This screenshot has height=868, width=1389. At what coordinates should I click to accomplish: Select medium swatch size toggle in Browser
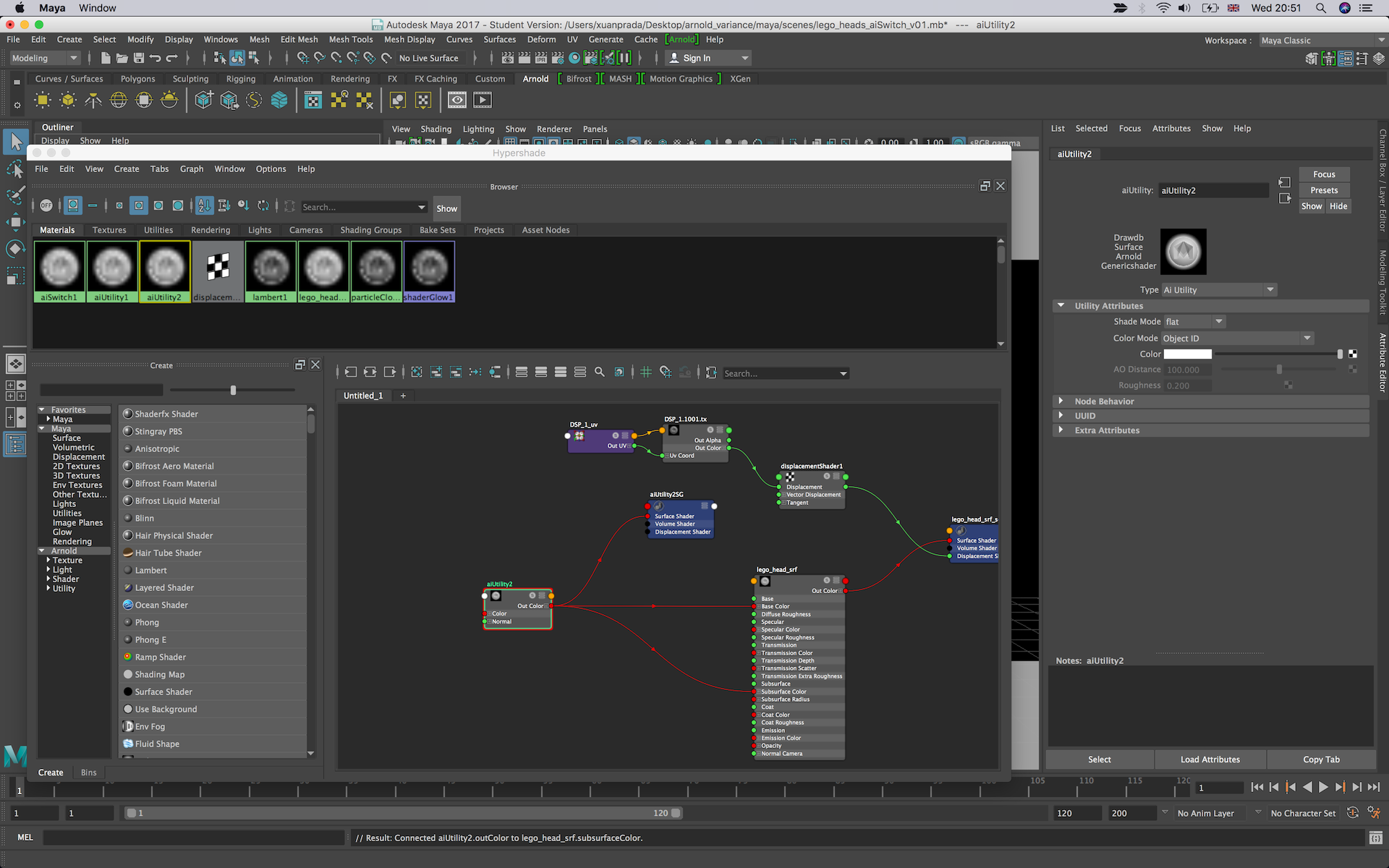pyautogui.click(x=139, y=206)
